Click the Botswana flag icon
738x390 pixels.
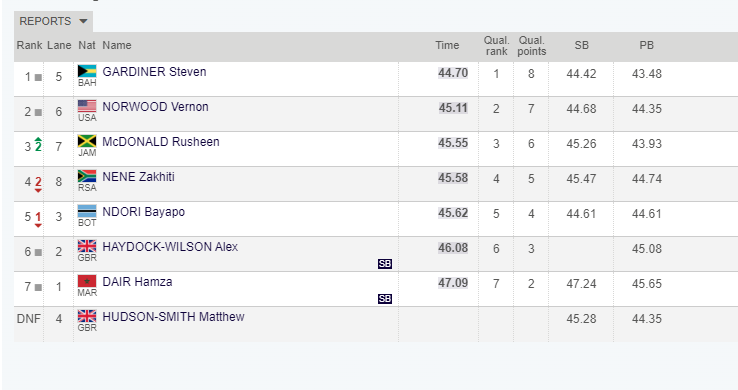click(x=87, y=211)
